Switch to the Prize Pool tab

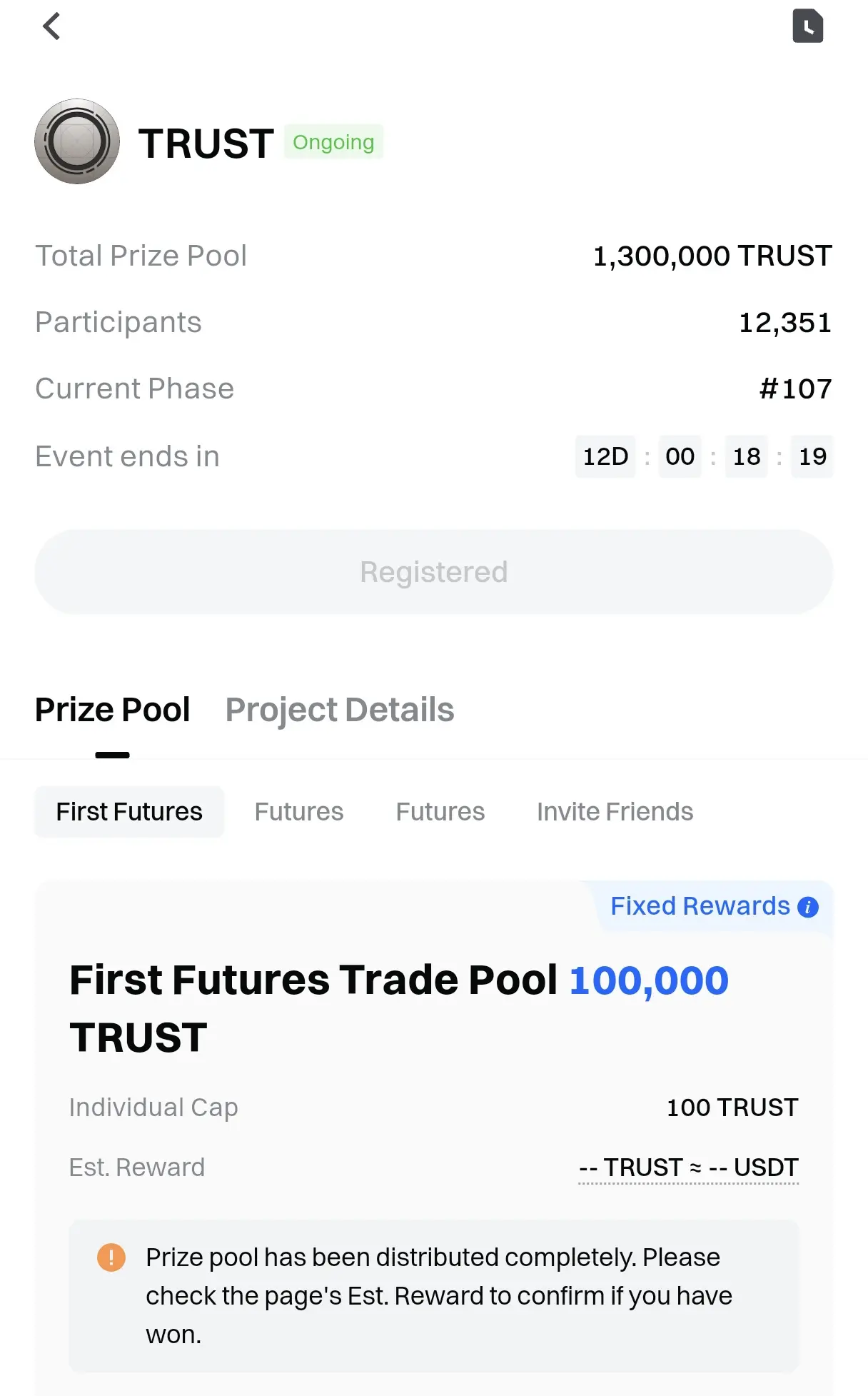[x=112, y=710]
